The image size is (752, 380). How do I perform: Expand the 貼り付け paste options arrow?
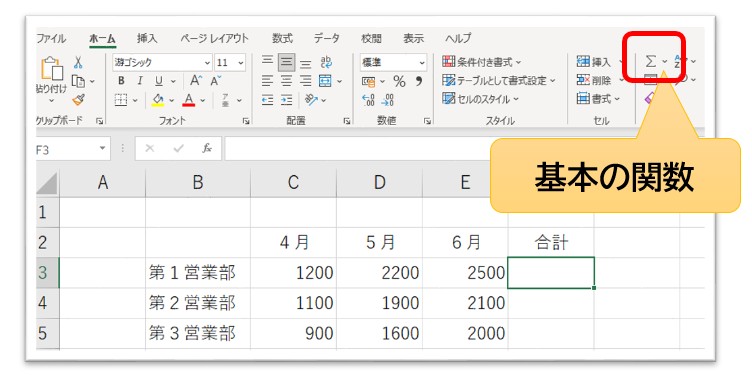point(52,100)
